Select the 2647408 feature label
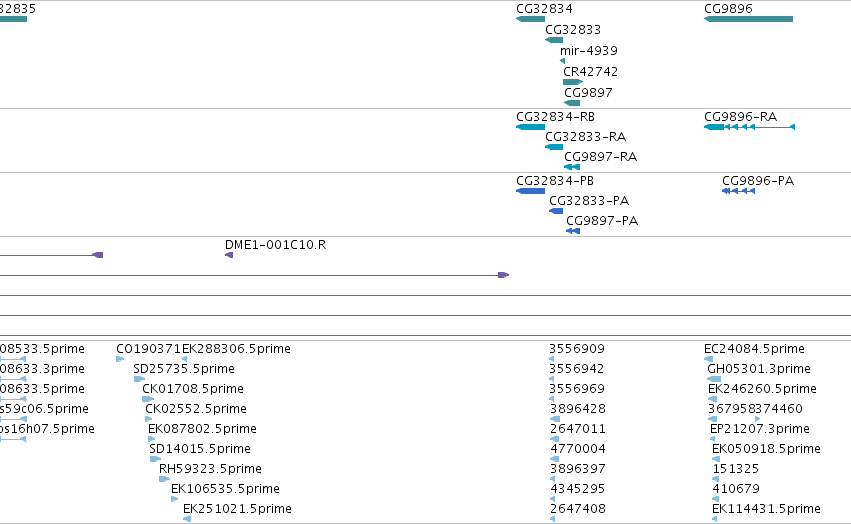This screenshot has width=851, height=524. coord(577,509)
